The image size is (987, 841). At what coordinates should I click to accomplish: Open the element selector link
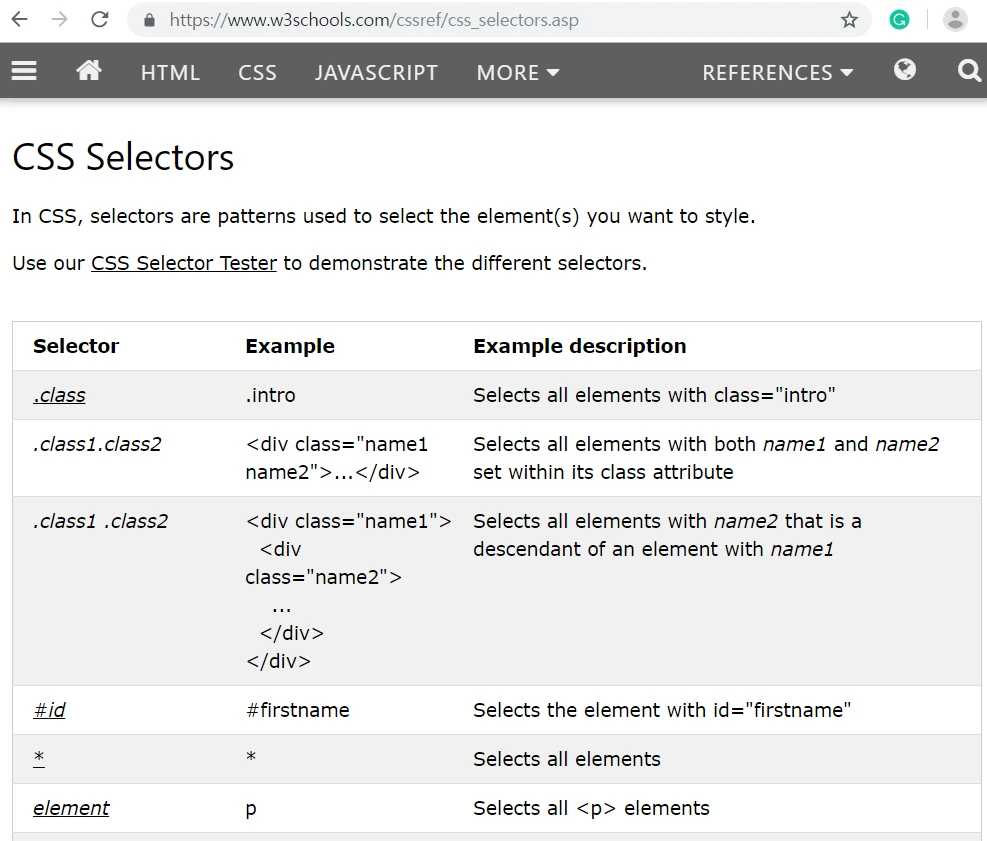coord(71,808)
